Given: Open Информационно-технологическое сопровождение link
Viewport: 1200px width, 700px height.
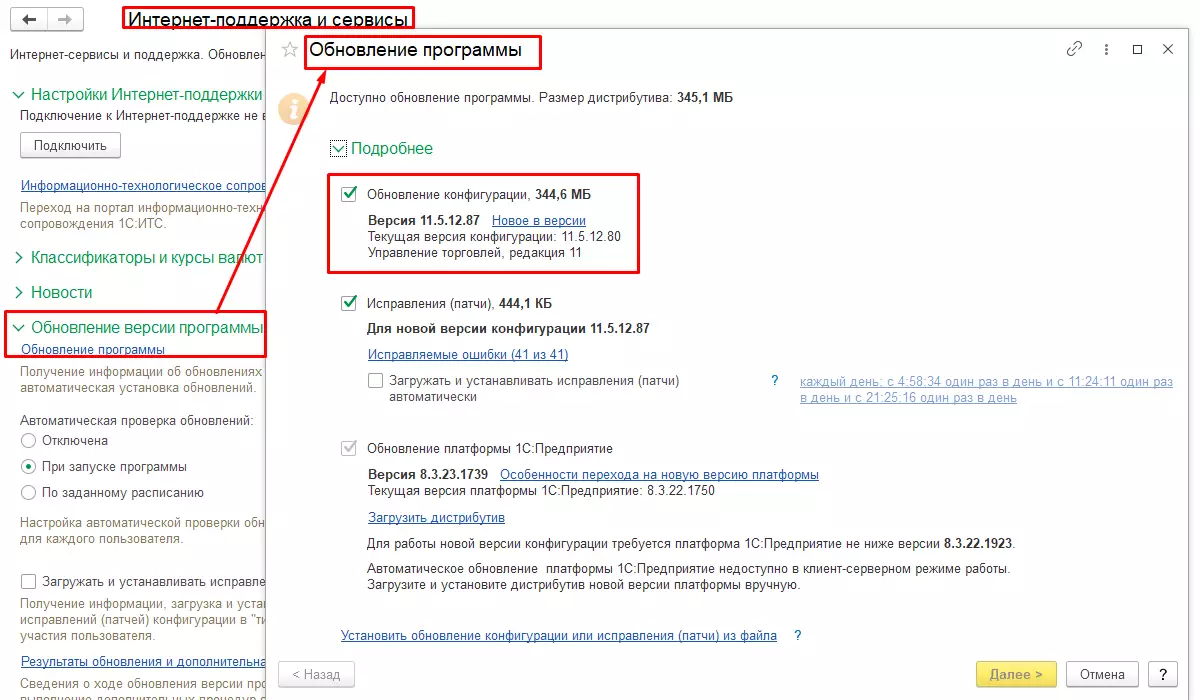Looking at the screenshot, I should pos(143,185).
